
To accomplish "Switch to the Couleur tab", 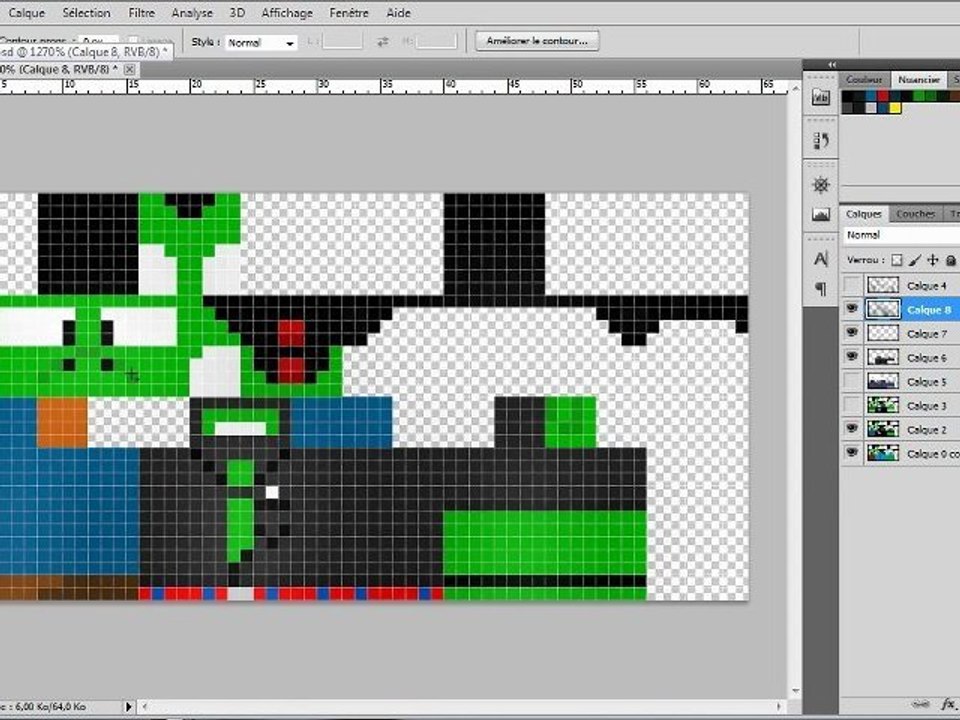I will pyautogui.click(x=864, y=80).
